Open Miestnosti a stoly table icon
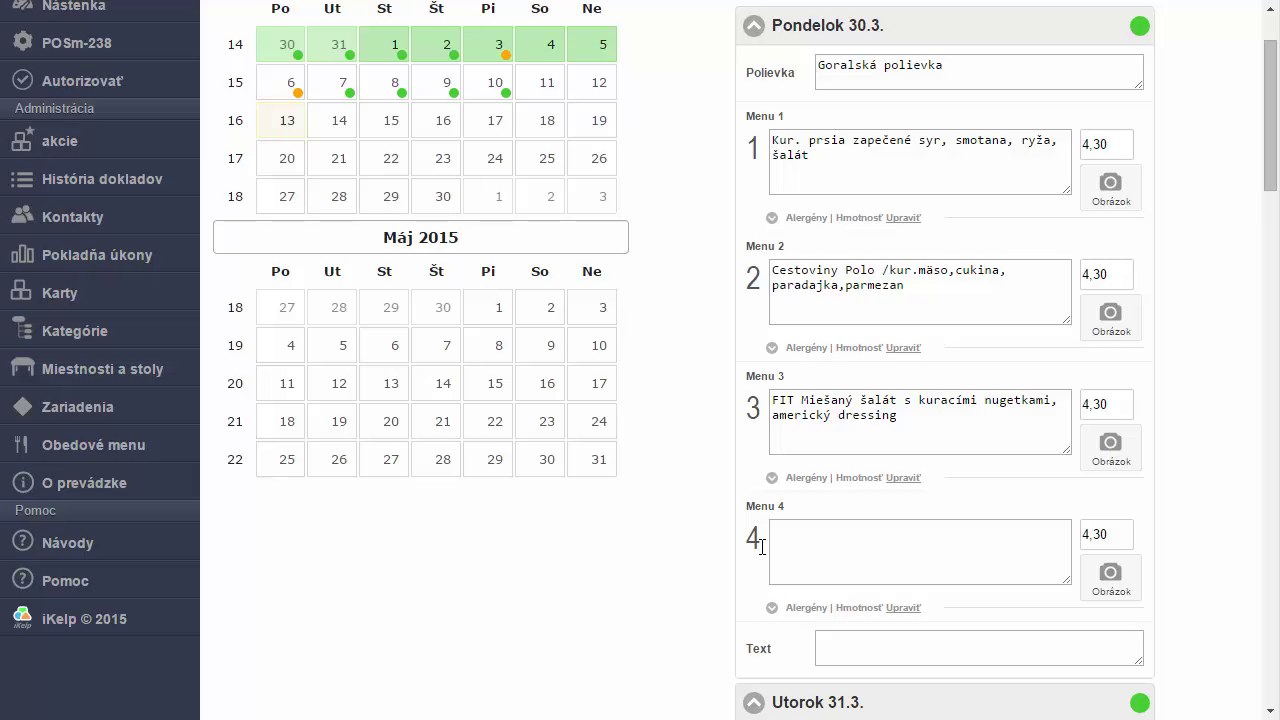 pyautogui.click(x=22, y=368)
